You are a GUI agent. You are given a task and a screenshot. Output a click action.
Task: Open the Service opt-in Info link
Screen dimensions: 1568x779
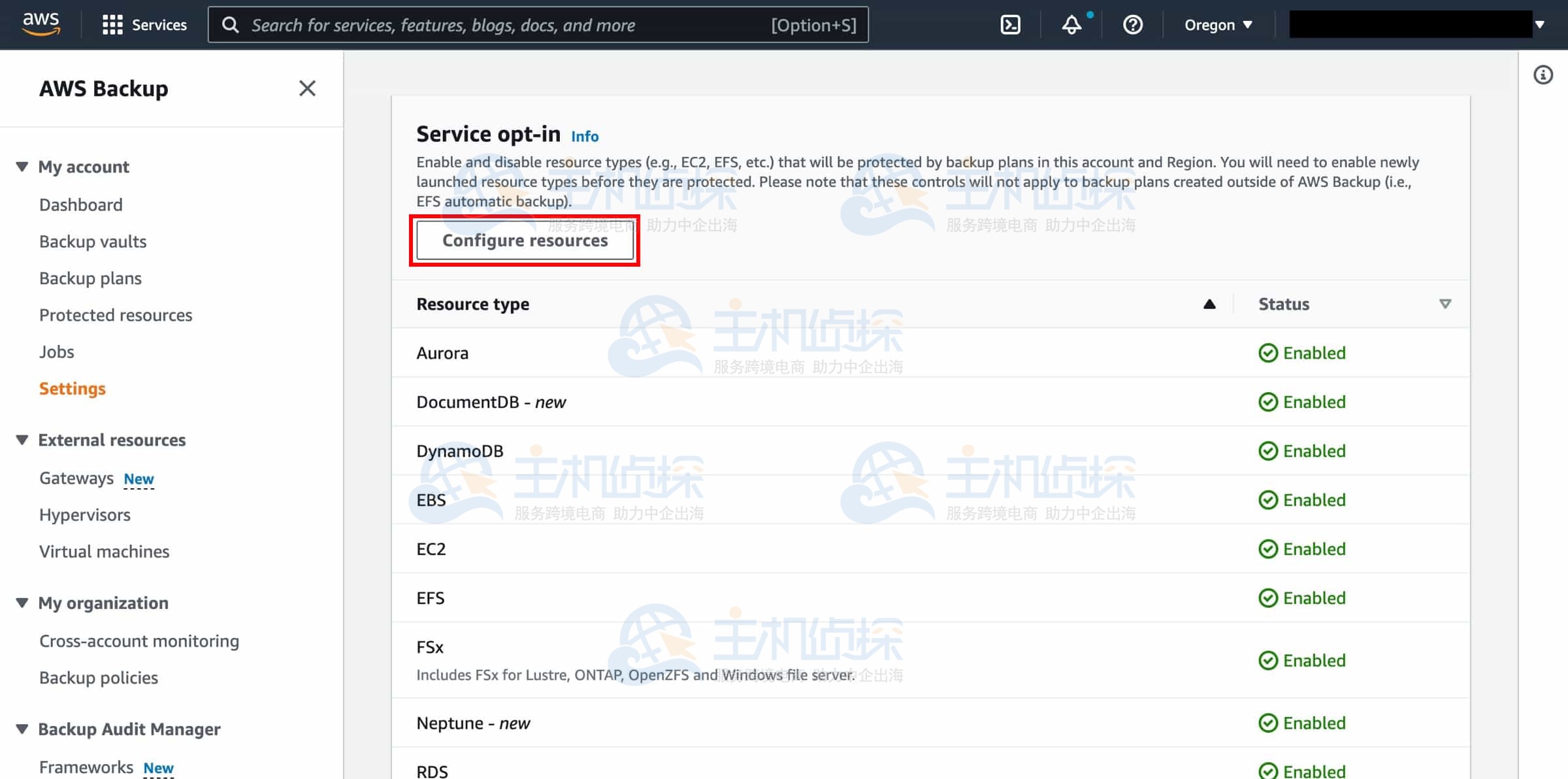click(584, 136)
